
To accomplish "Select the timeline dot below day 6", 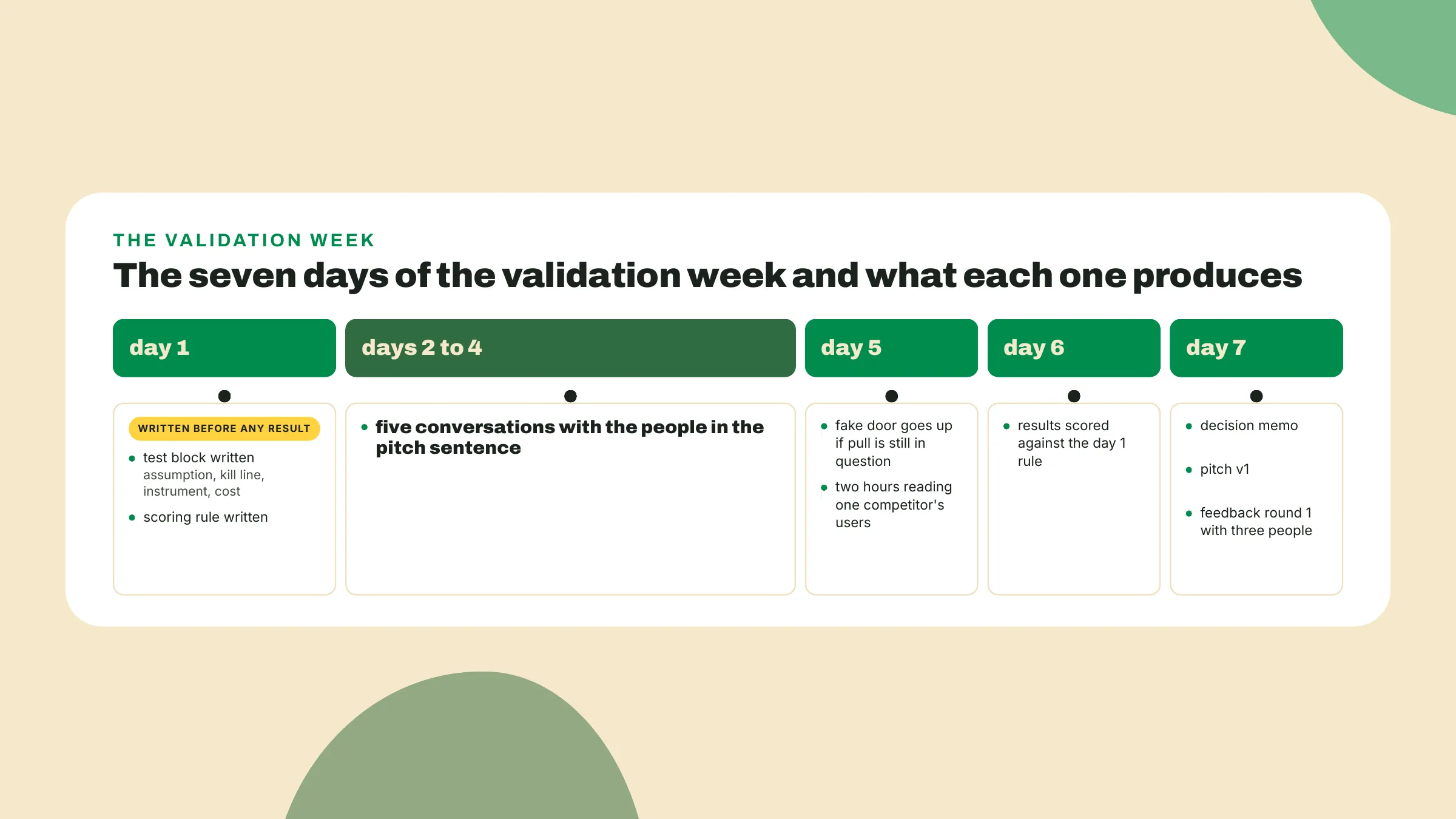I will (1074, 396).
